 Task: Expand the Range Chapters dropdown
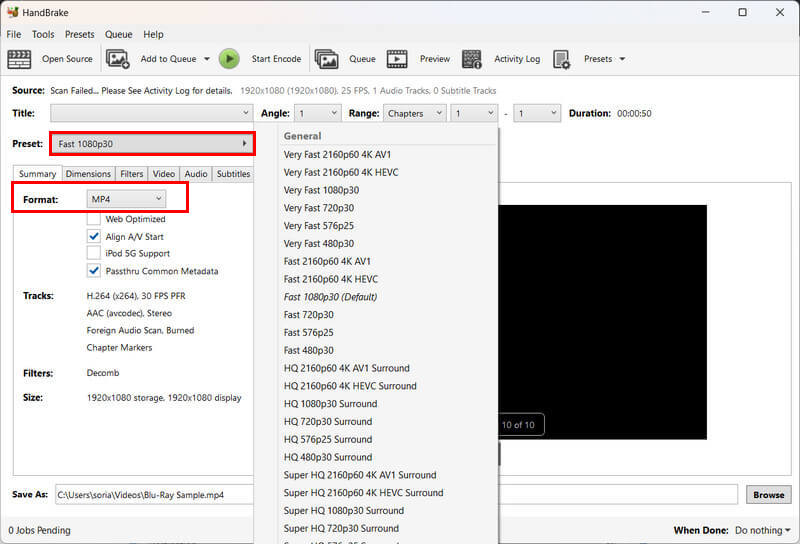(x=414, y=114)
